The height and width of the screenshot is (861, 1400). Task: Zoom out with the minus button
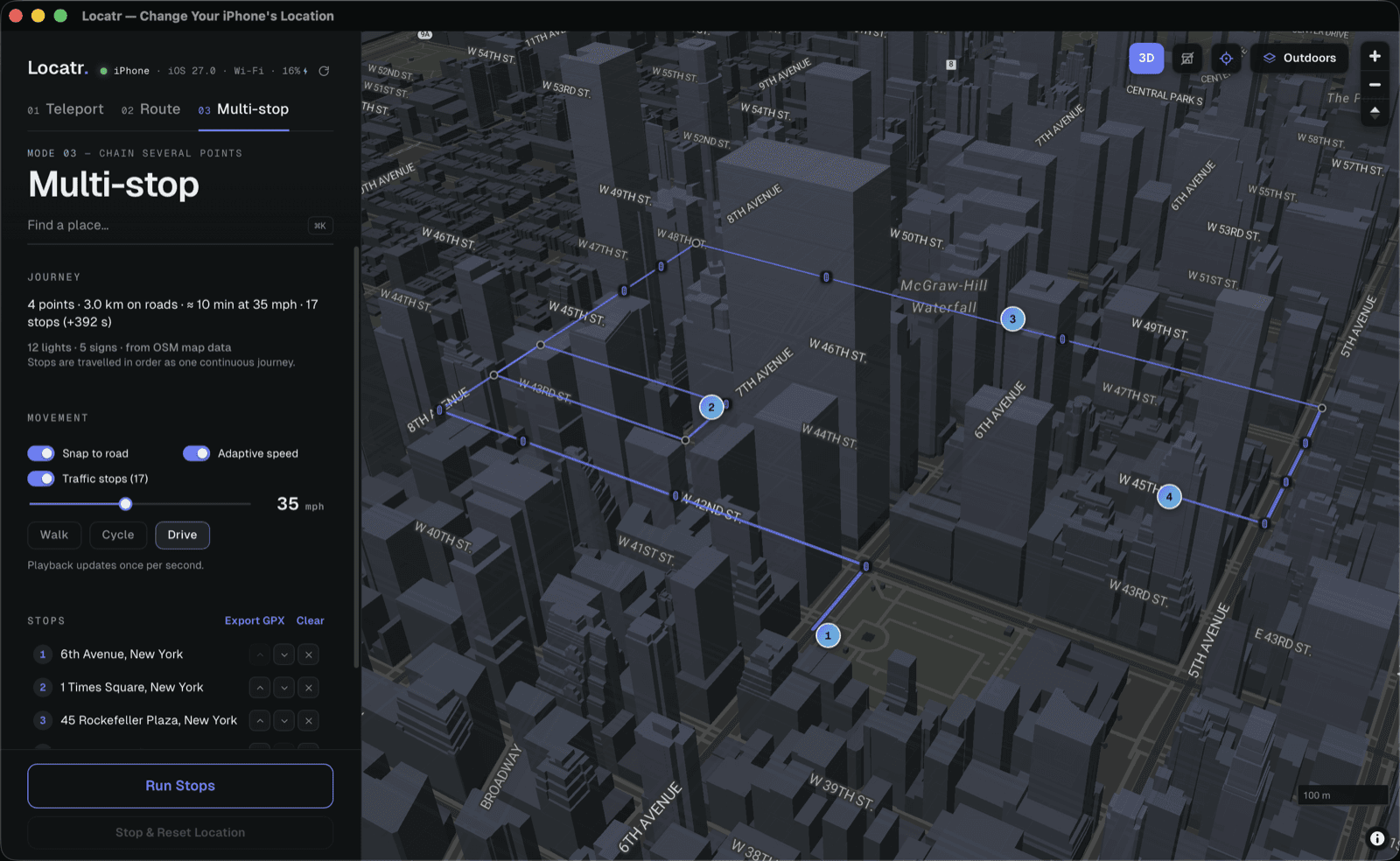1375,85
